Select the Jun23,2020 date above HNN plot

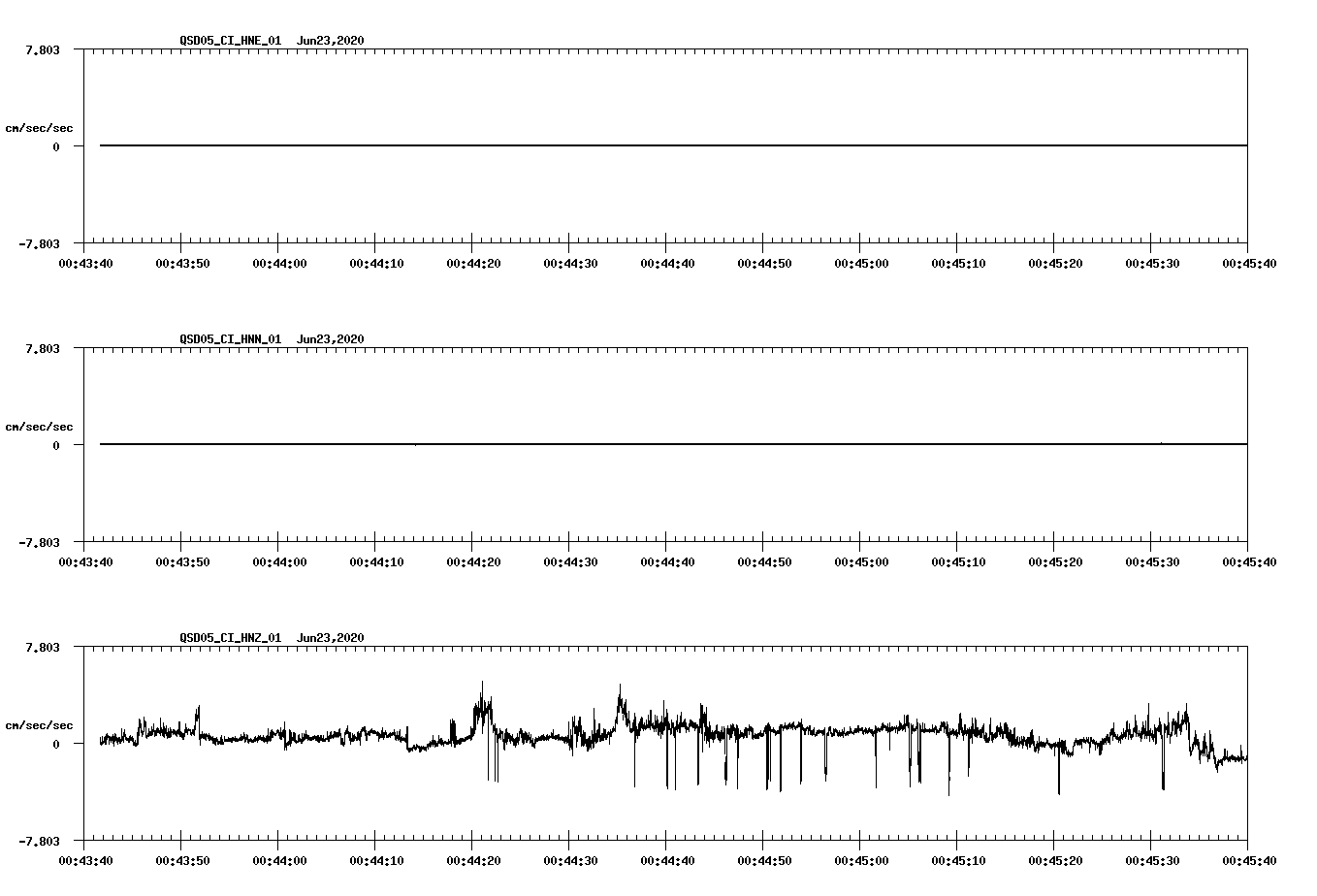click(x=331, y=339)
